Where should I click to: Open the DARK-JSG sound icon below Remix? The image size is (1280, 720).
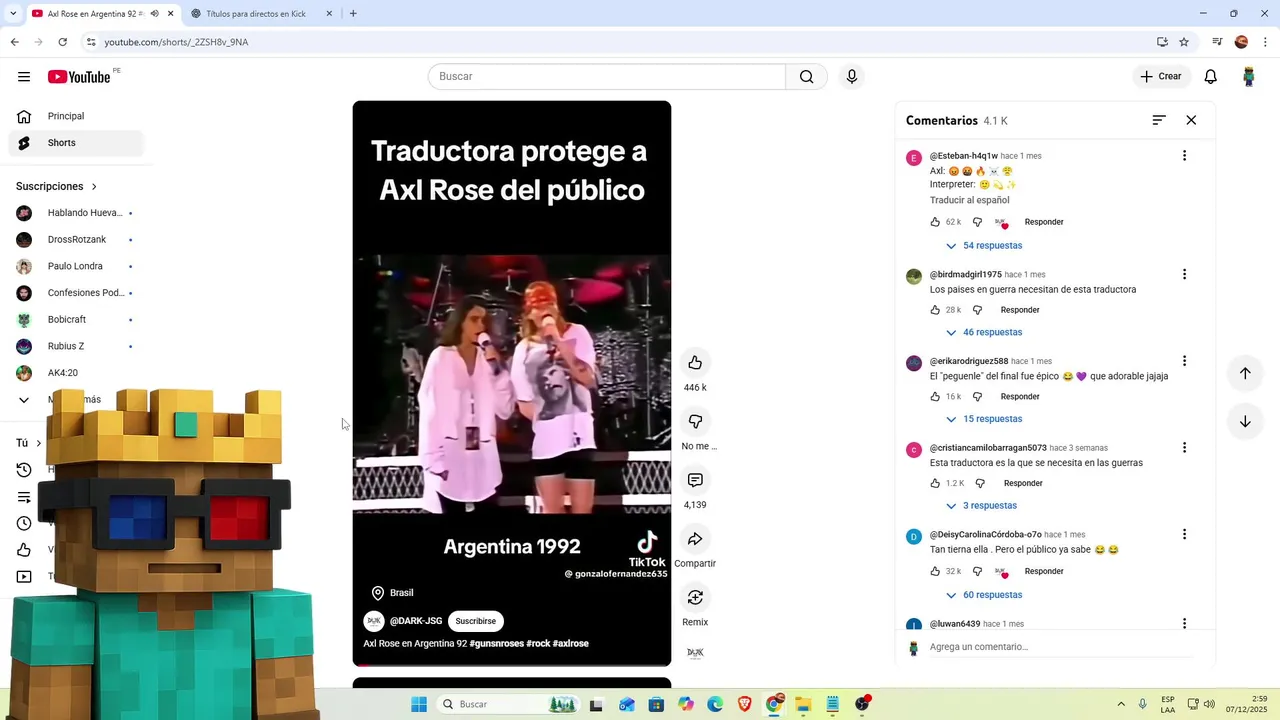(x=695, y=653)
